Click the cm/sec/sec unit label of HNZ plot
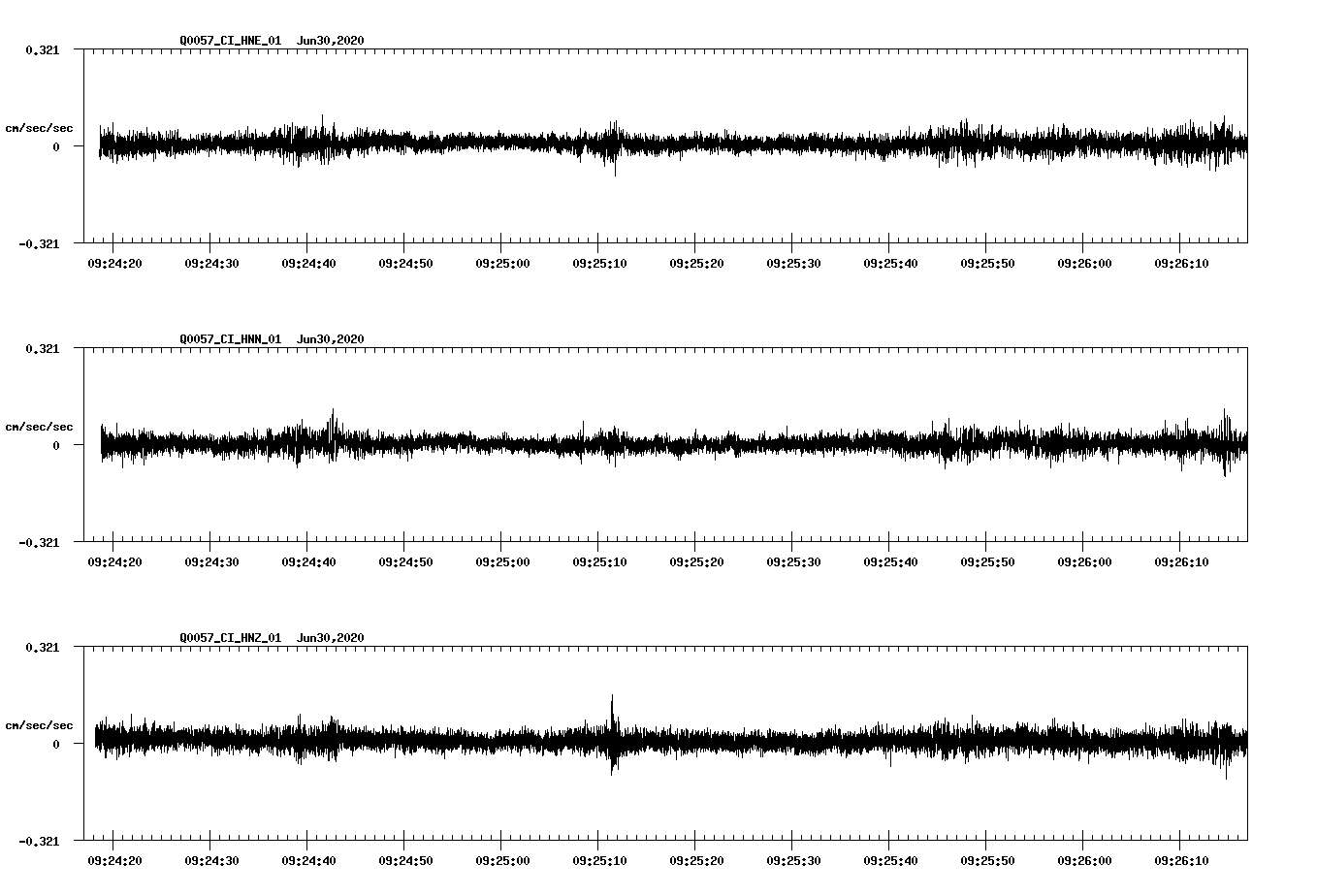 coord(39,725)
